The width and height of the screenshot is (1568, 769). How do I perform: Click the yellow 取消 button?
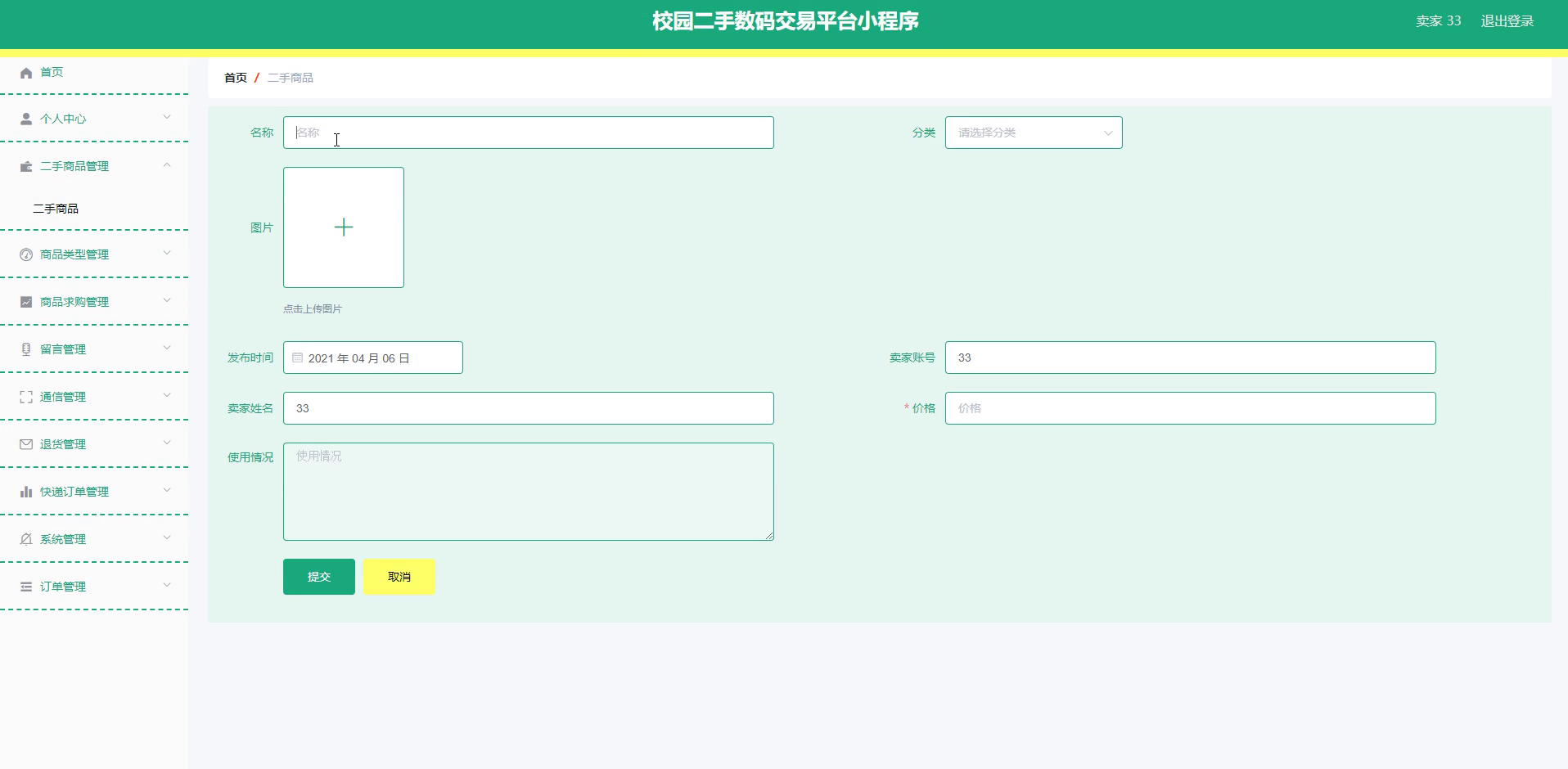pyautogui.click(x=399, y=577)
